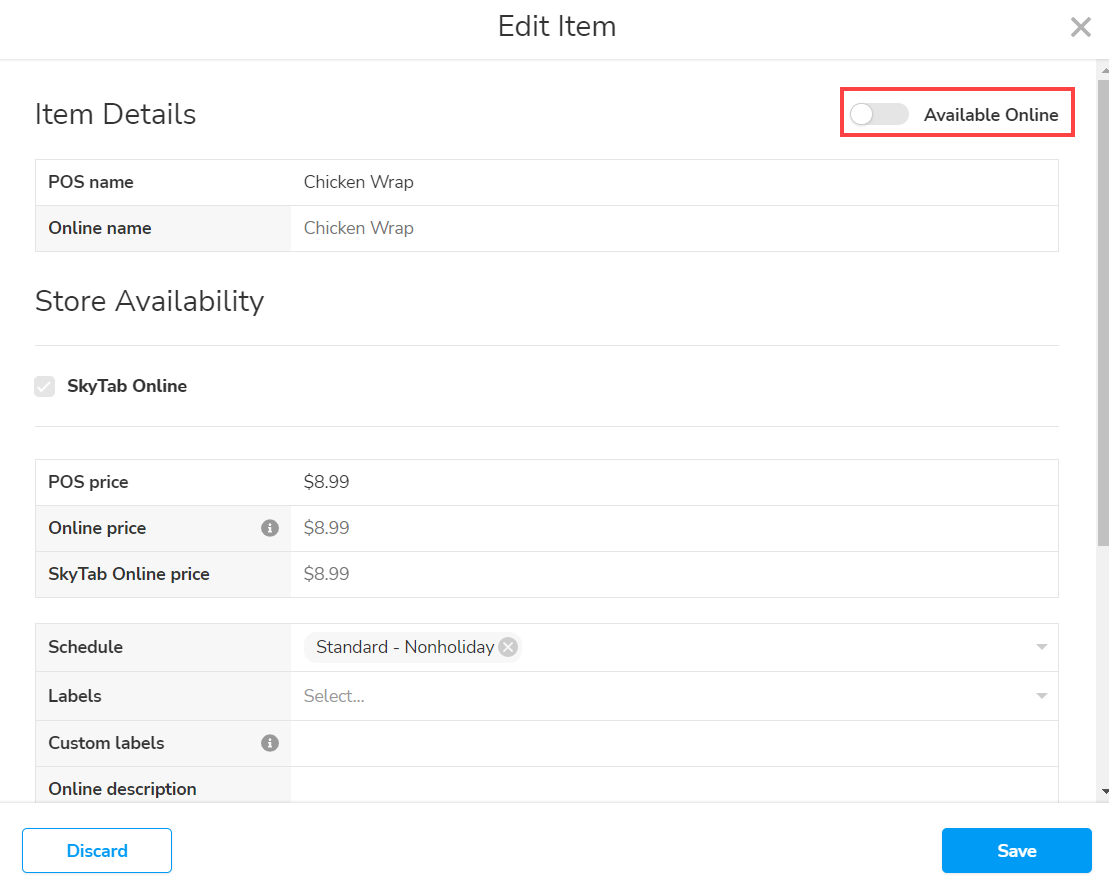
Task: Click the scrollbar down arrow
Action: coord(1103,791)
